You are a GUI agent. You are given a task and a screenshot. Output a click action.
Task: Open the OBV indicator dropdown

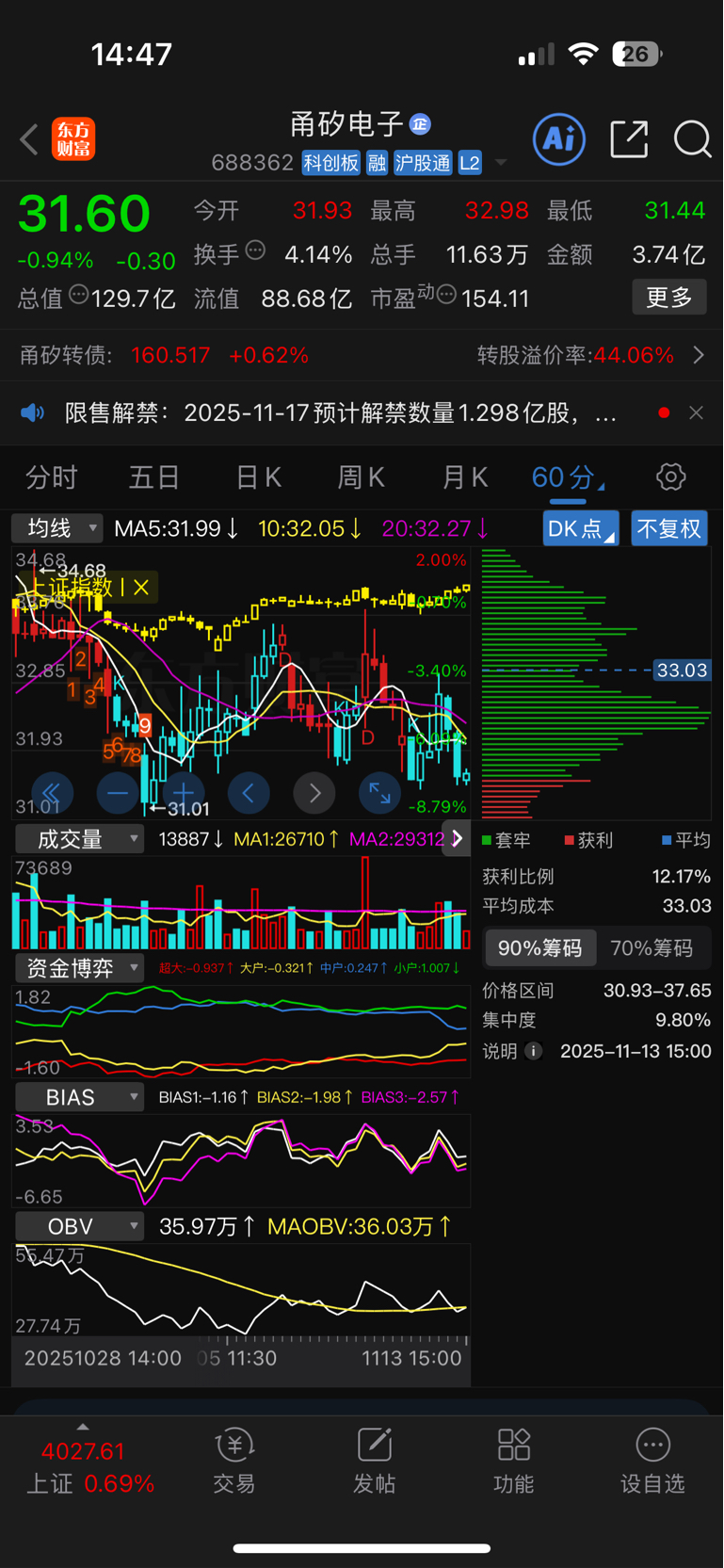tap(79, 1226)
